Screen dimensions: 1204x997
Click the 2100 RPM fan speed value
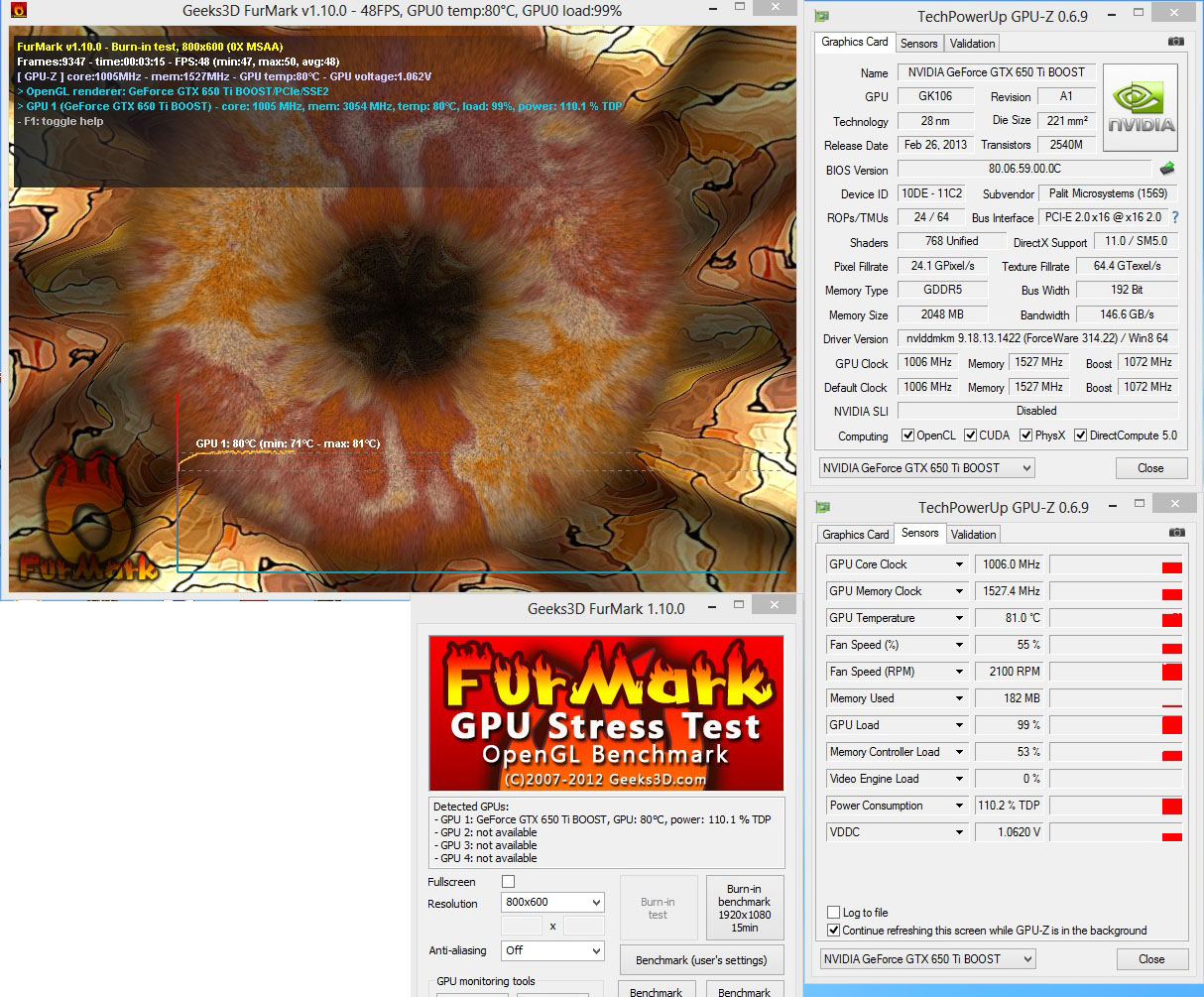pyautogui.click(x=1008, y=672)
